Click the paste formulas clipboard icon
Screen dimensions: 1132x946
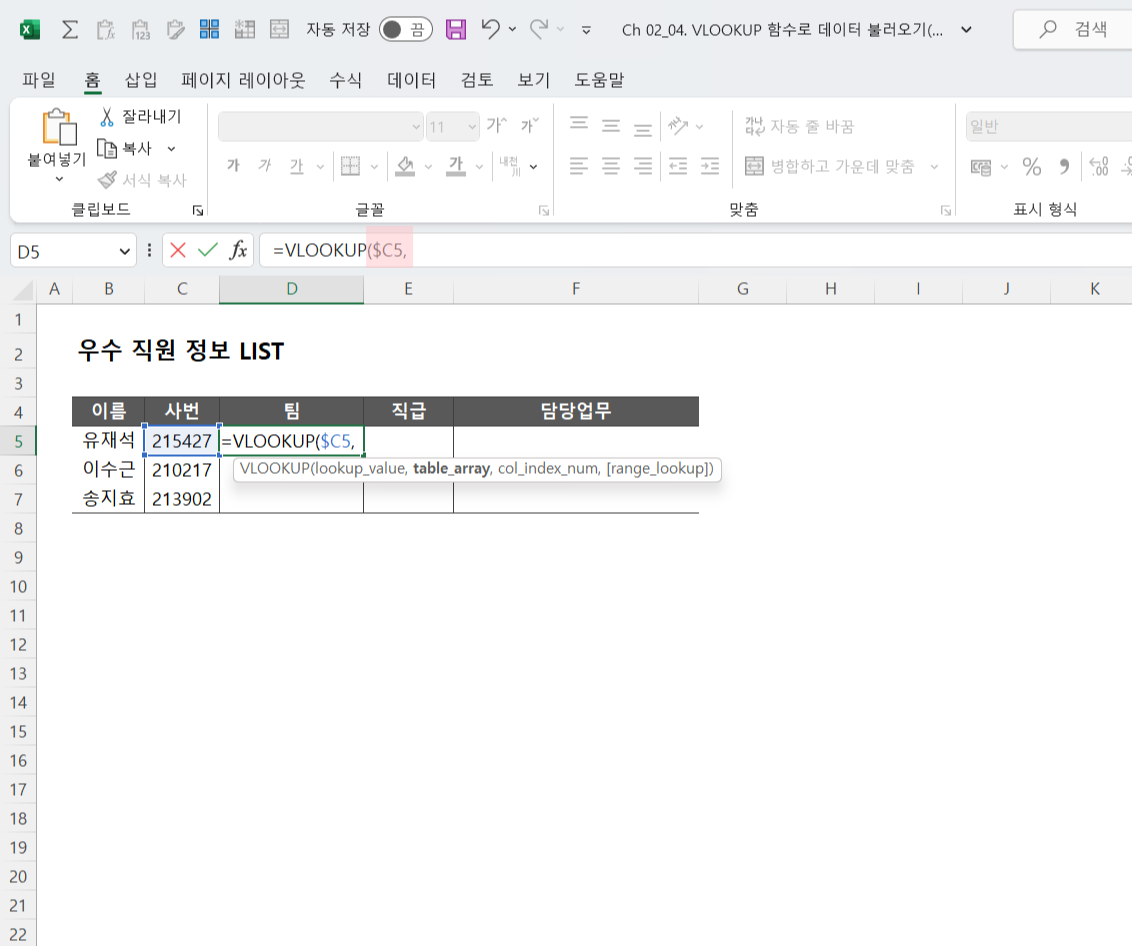click(105, 30)
